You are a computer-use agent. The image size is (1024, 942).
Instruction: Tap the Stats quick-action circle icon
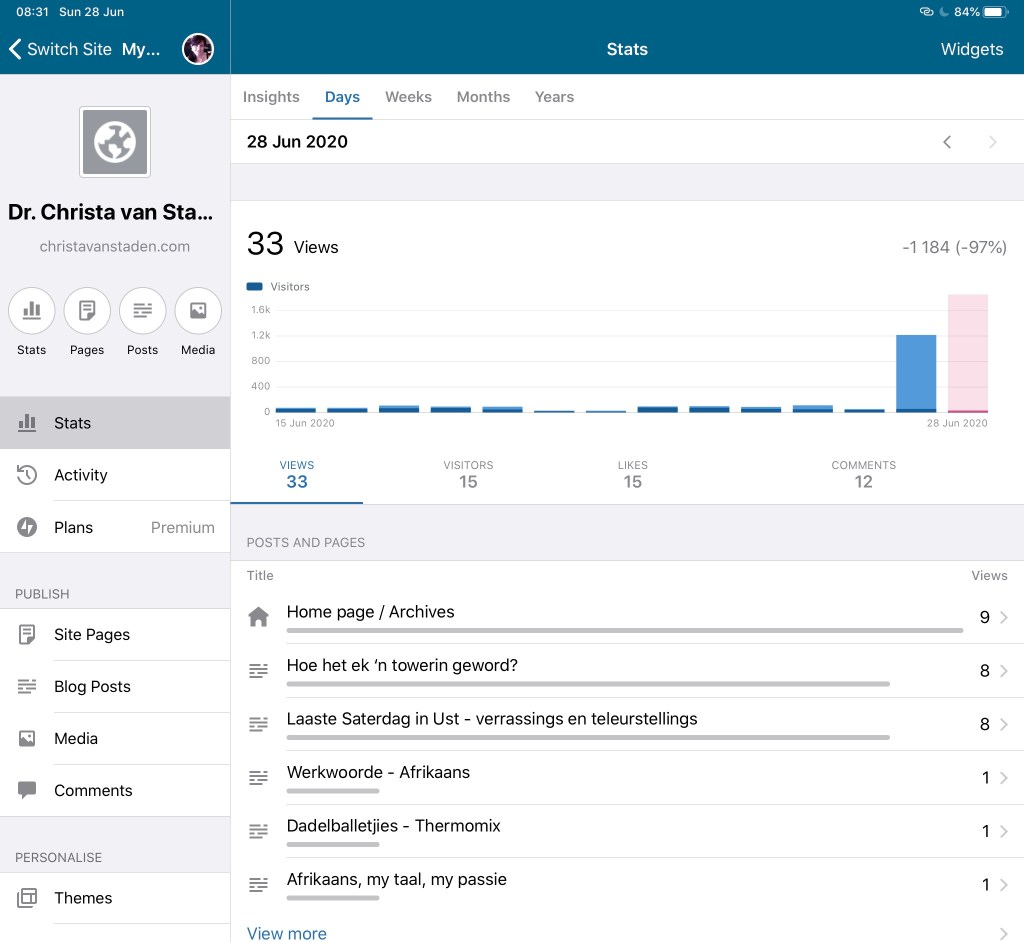pyautogui.click(x=32, y=311)
